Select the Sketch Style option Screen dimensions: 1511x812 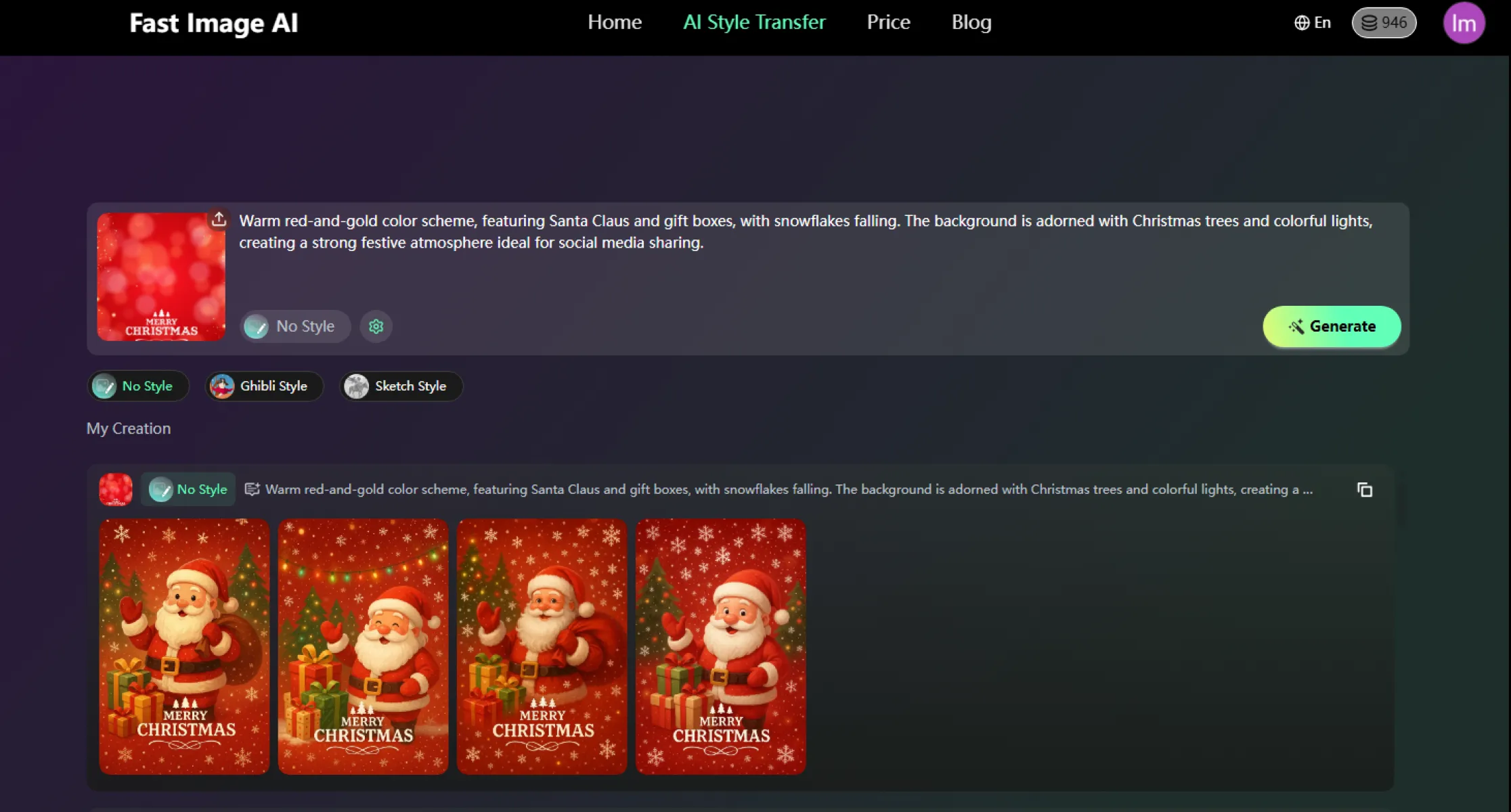401,386
